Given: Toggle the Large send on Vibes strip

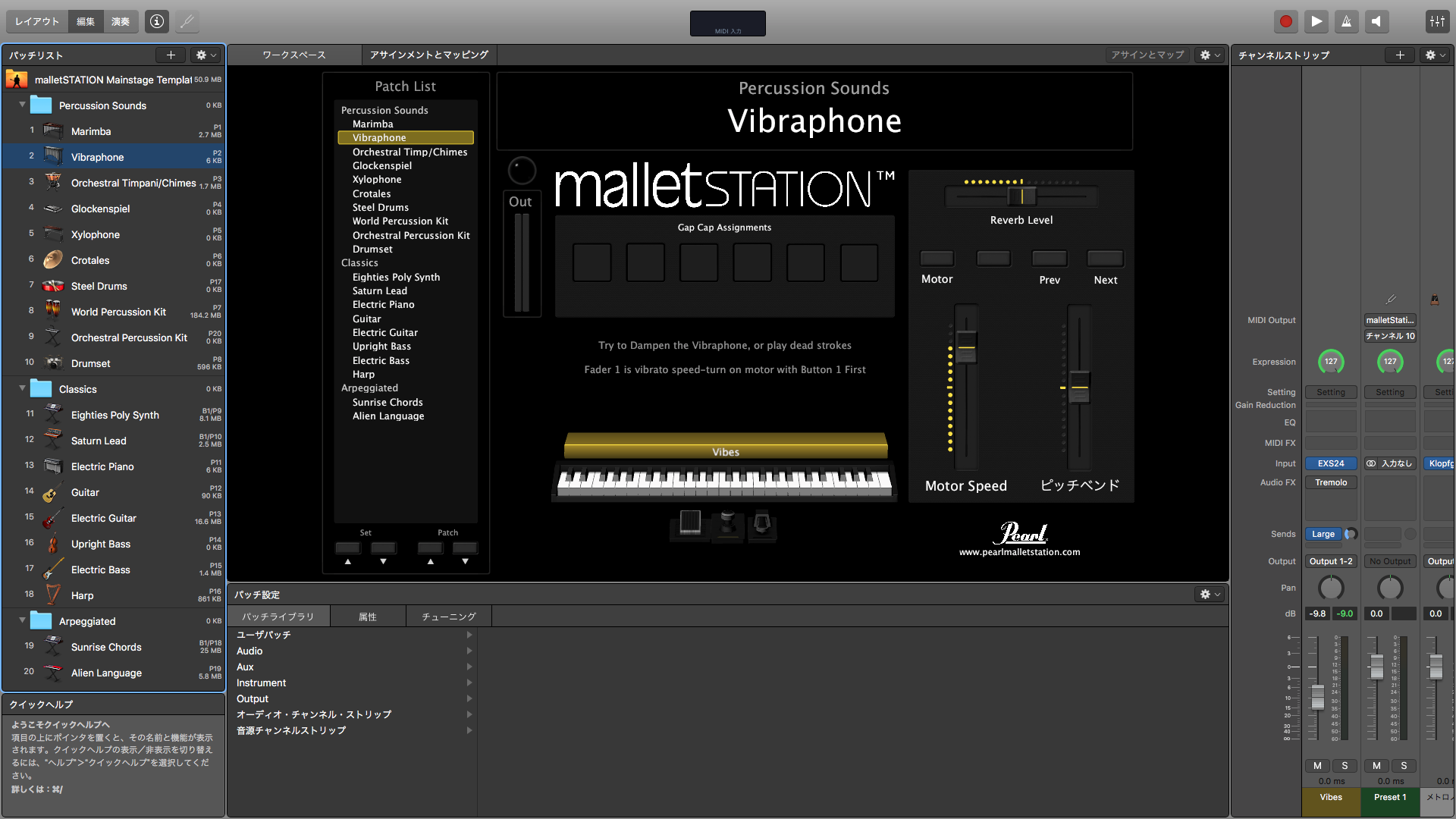Looking at the screenshot, I should (1323, 534).
